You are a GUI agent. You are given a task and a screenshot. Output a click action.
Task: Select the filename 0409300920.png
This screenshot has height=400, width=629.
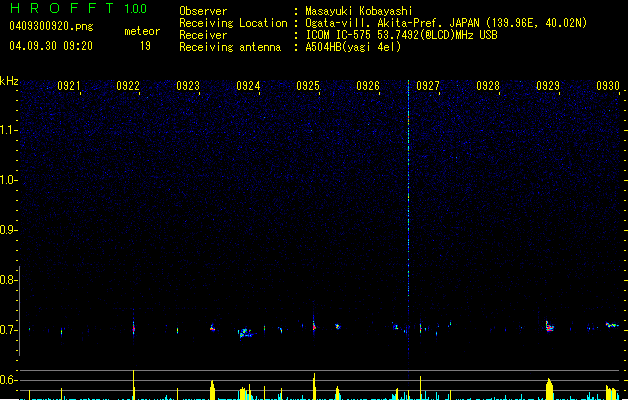[51, 26]
